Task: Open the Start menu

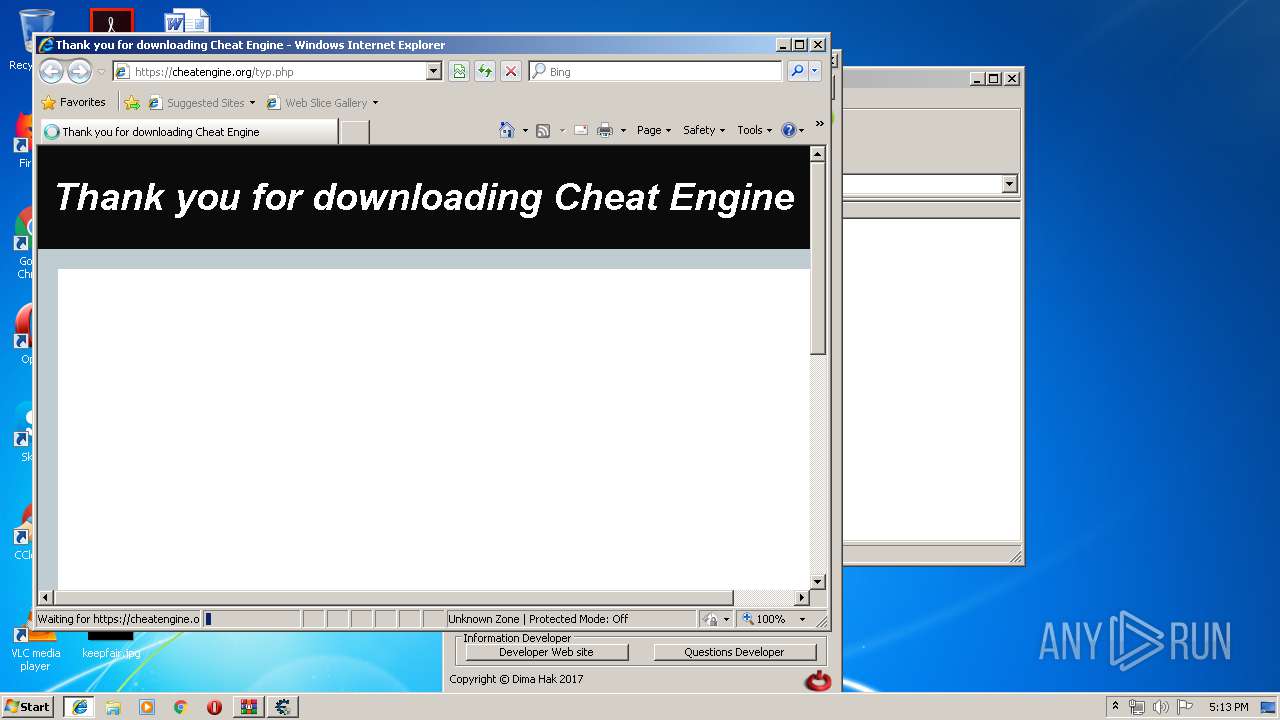Action: click(x=27, y=706)
